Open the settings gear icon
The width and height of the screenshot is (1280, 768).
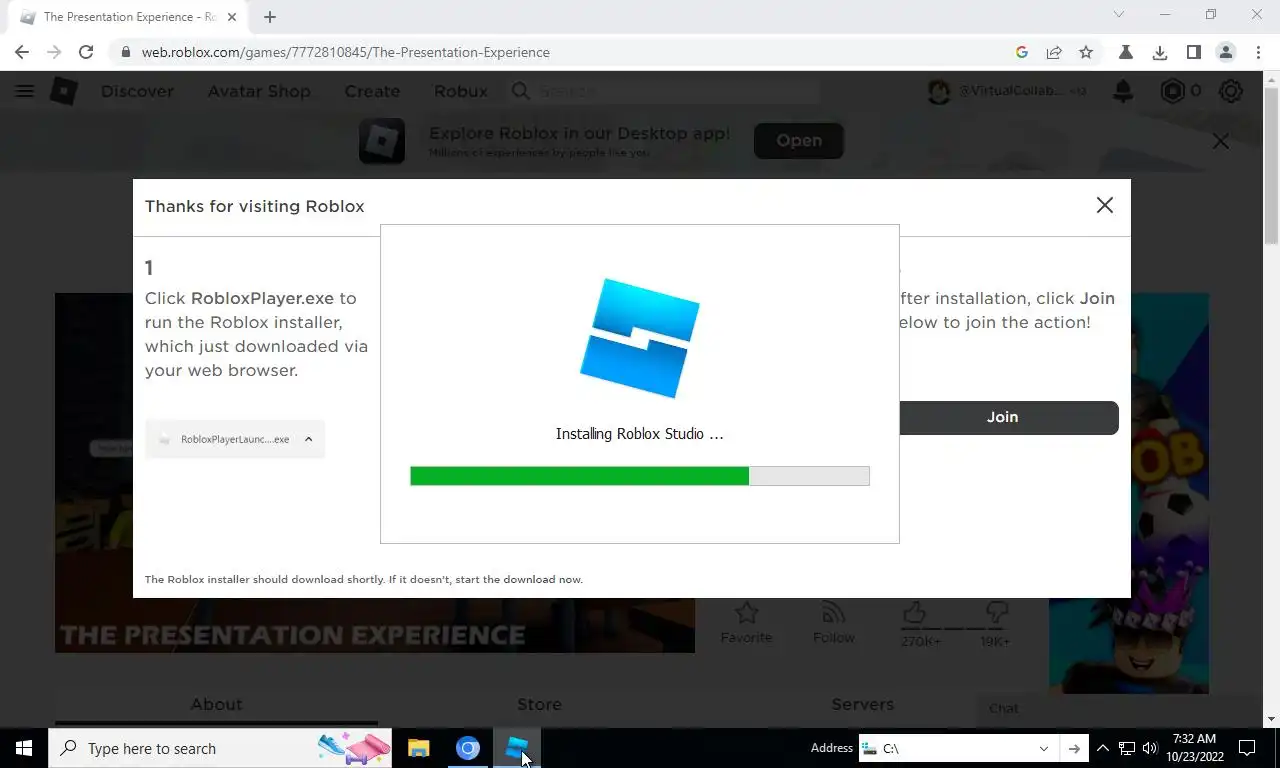tap(1231, 91)
